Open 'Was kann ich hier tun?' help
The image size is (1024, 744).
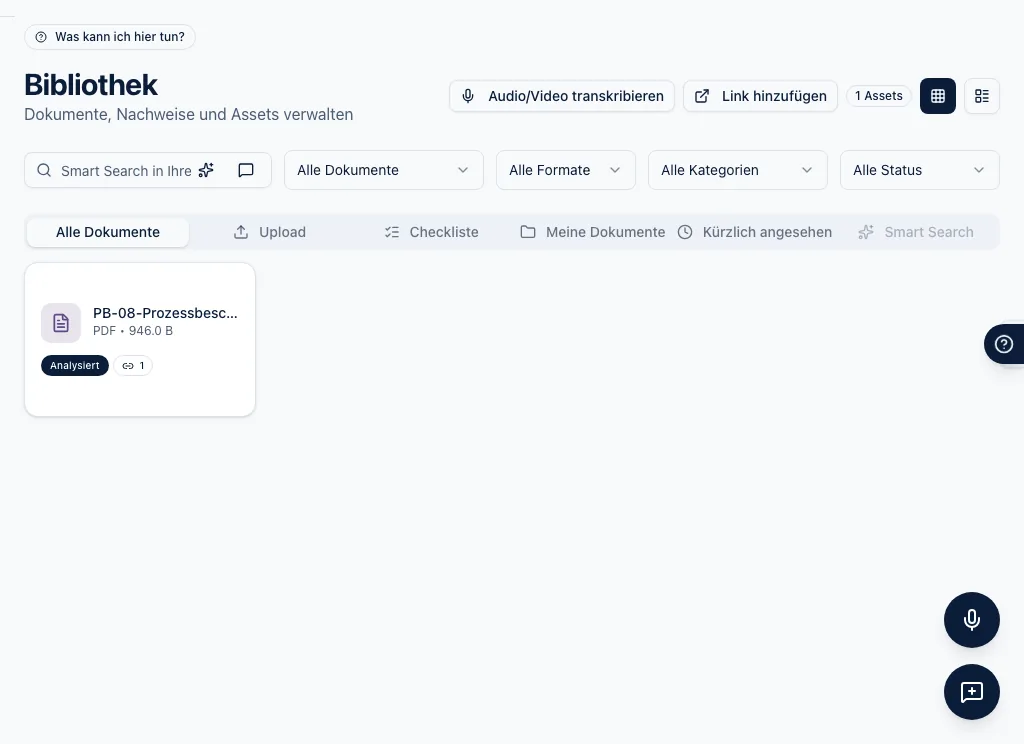coord(110,37)
